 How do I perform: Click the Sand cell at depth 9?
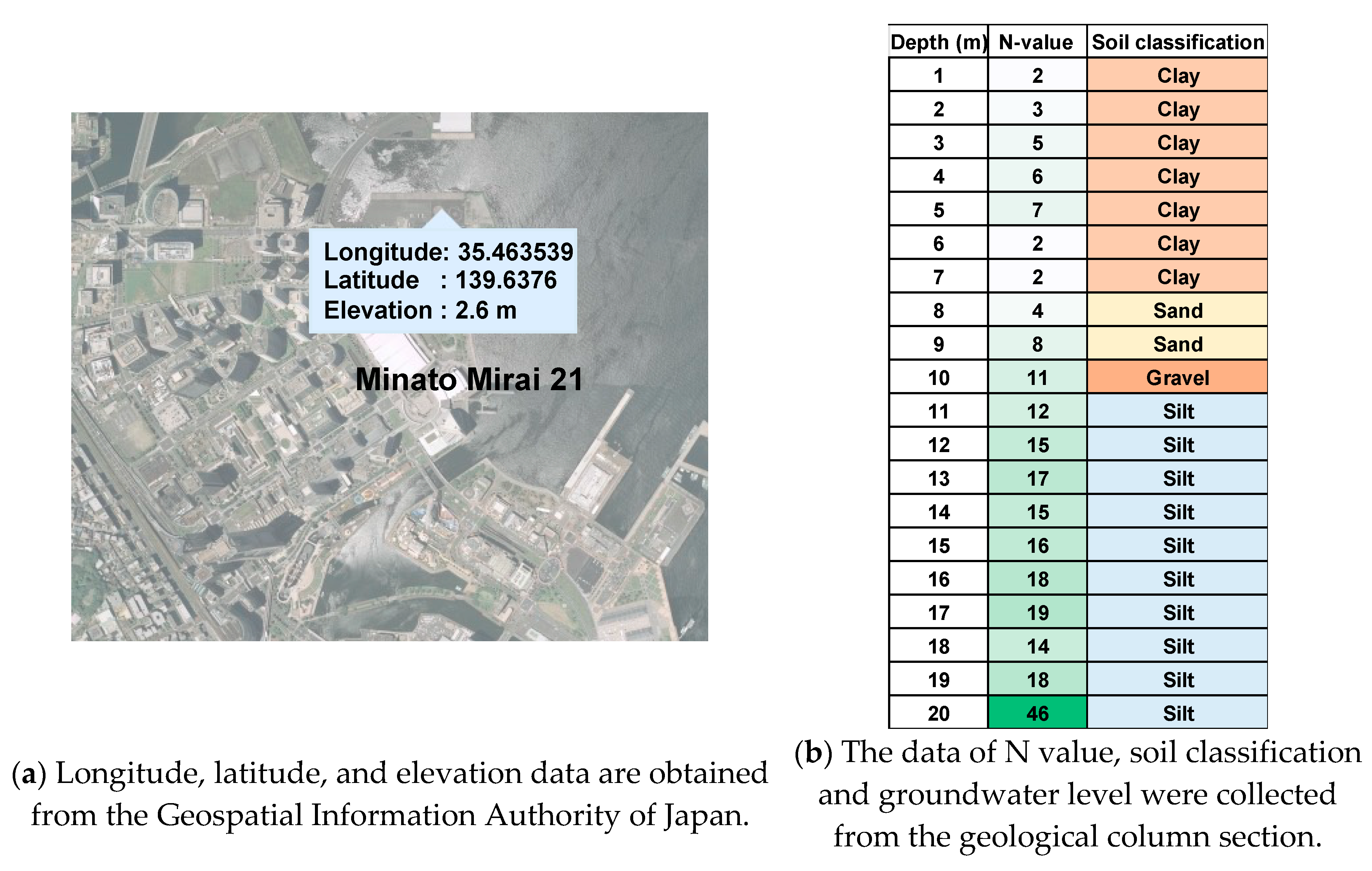tap(1177, 344)
